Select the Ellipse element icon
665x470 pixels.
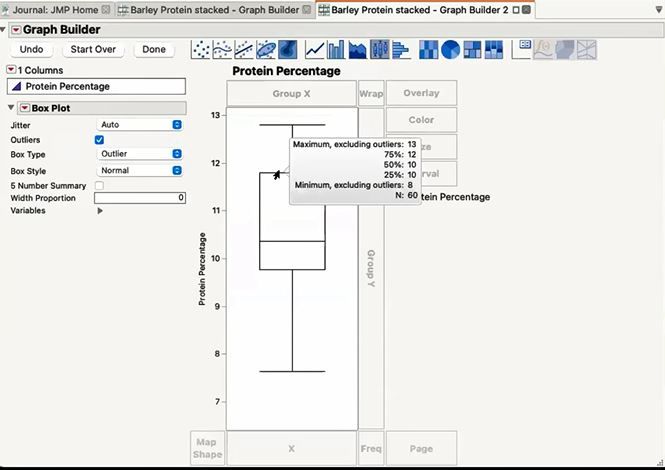tap(266, 50)
